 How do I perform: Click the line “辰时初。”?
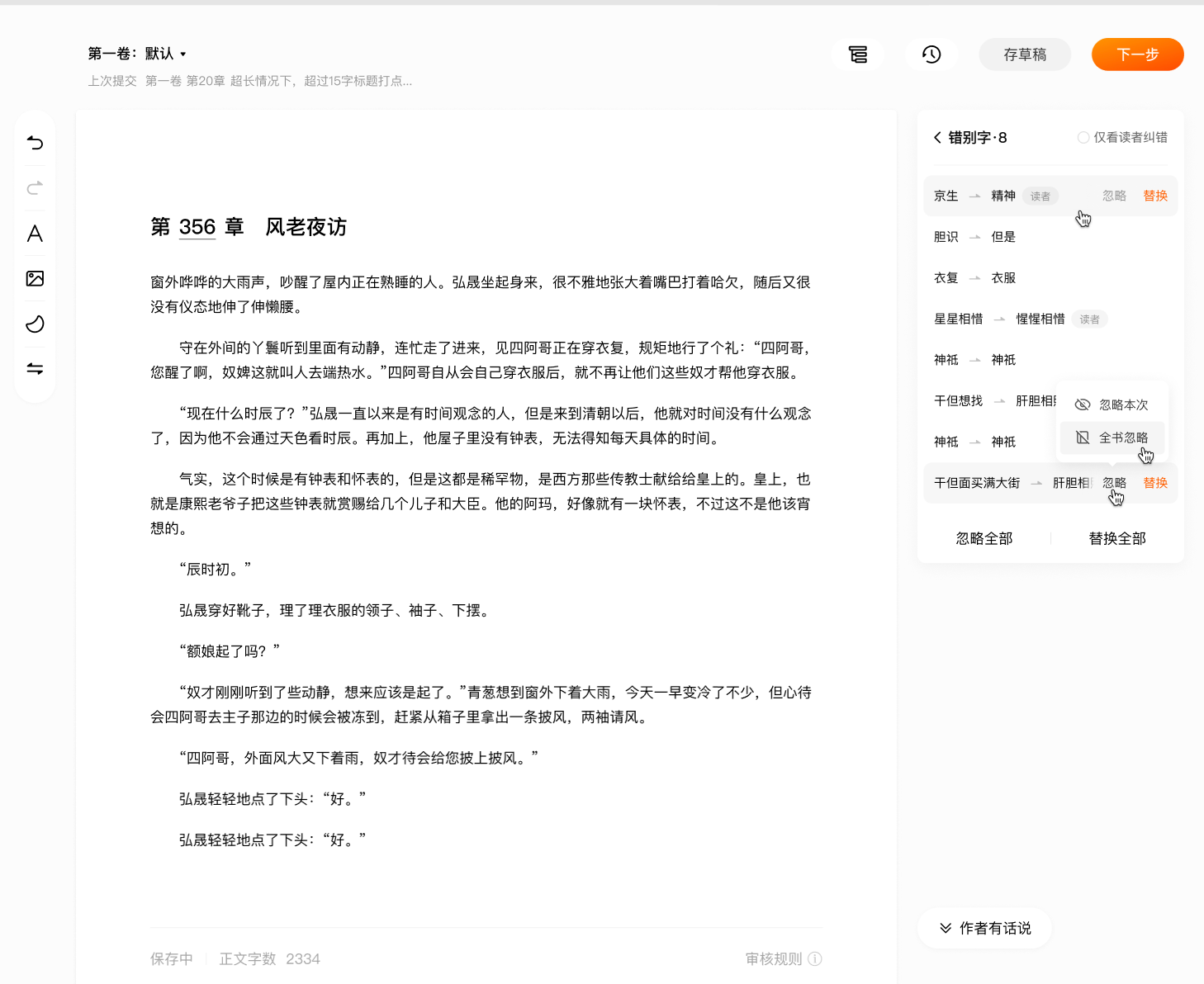(215, 570)
